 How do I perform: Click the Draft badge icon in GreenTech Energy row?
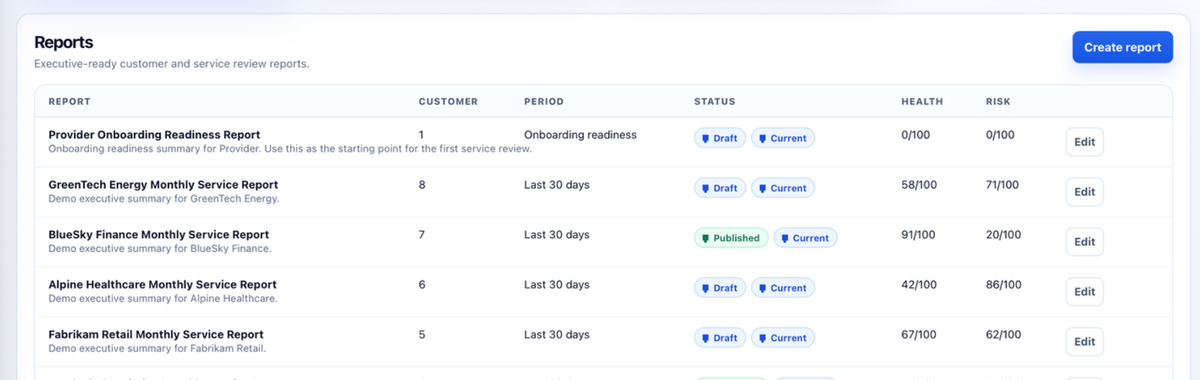[x=705, y=188]
